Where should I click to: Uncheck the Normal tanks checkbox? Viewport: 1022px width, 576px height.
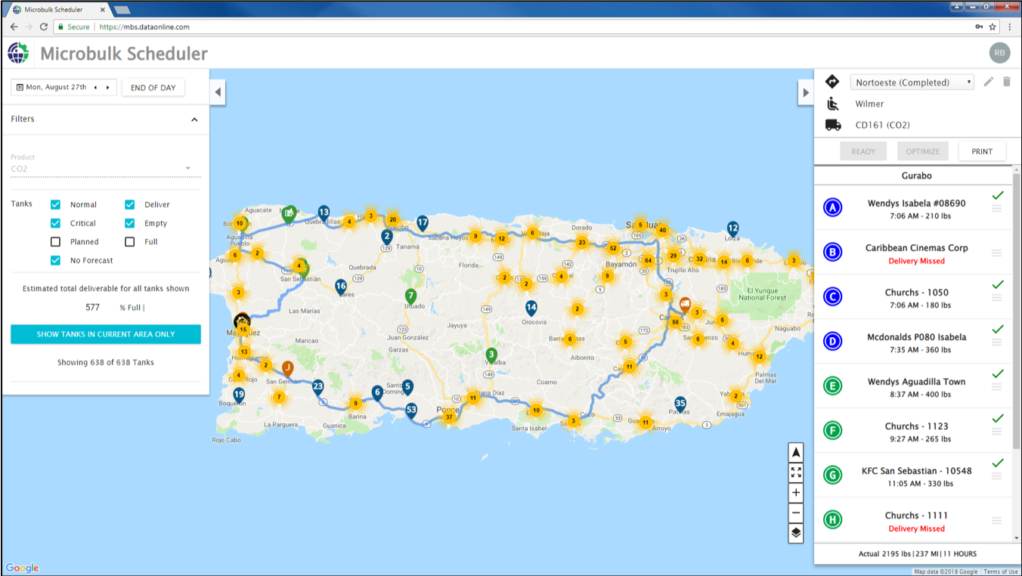click(x=55, y=205)
